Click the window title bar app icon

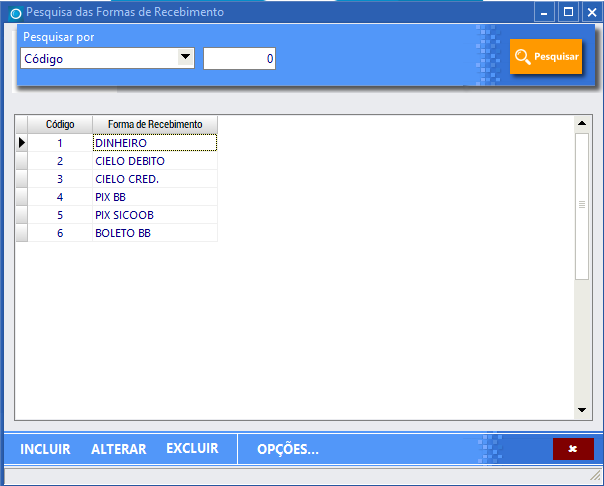[x=14, y=13]
